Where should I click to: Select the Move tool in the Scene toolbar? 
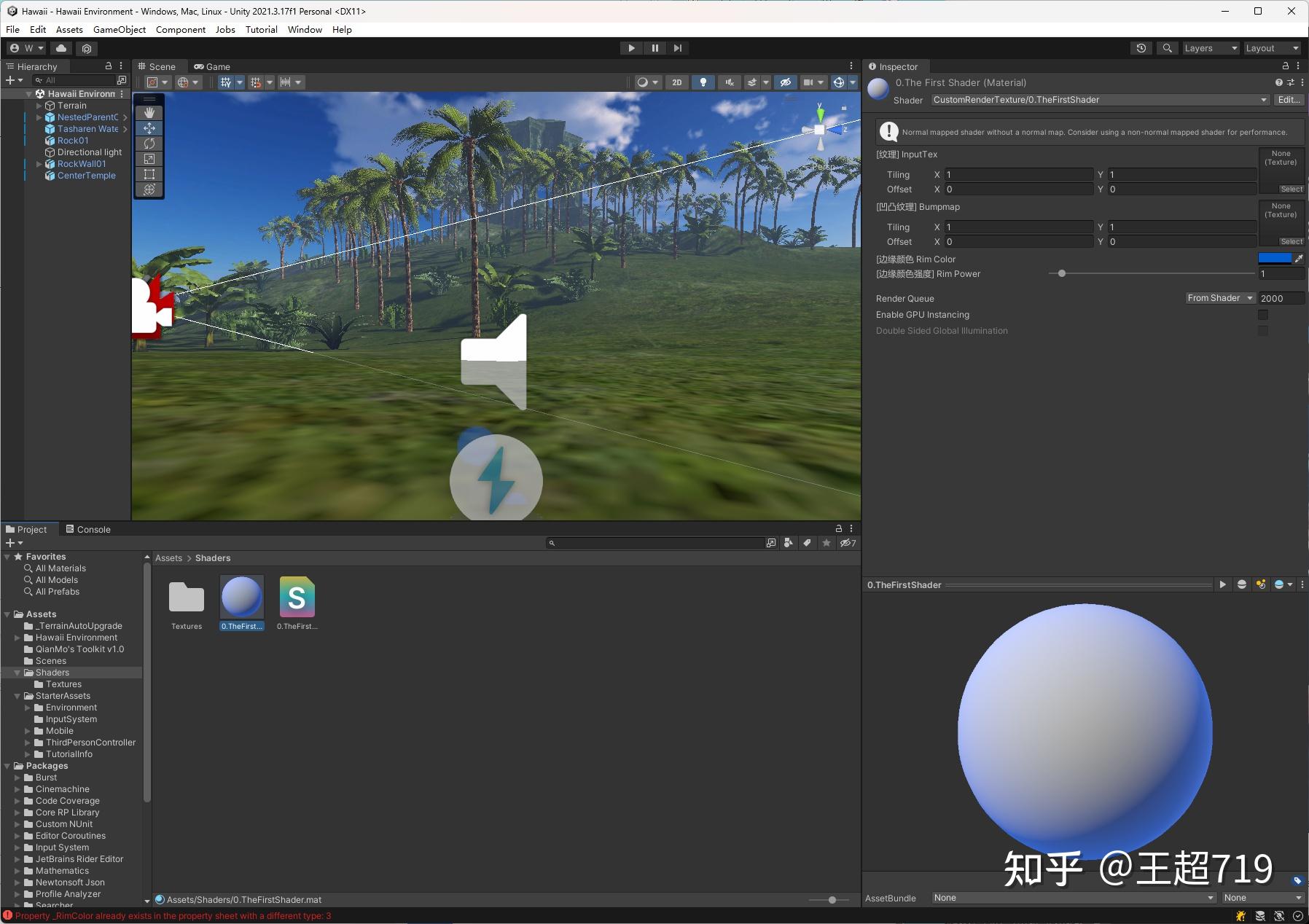(149, 128)
